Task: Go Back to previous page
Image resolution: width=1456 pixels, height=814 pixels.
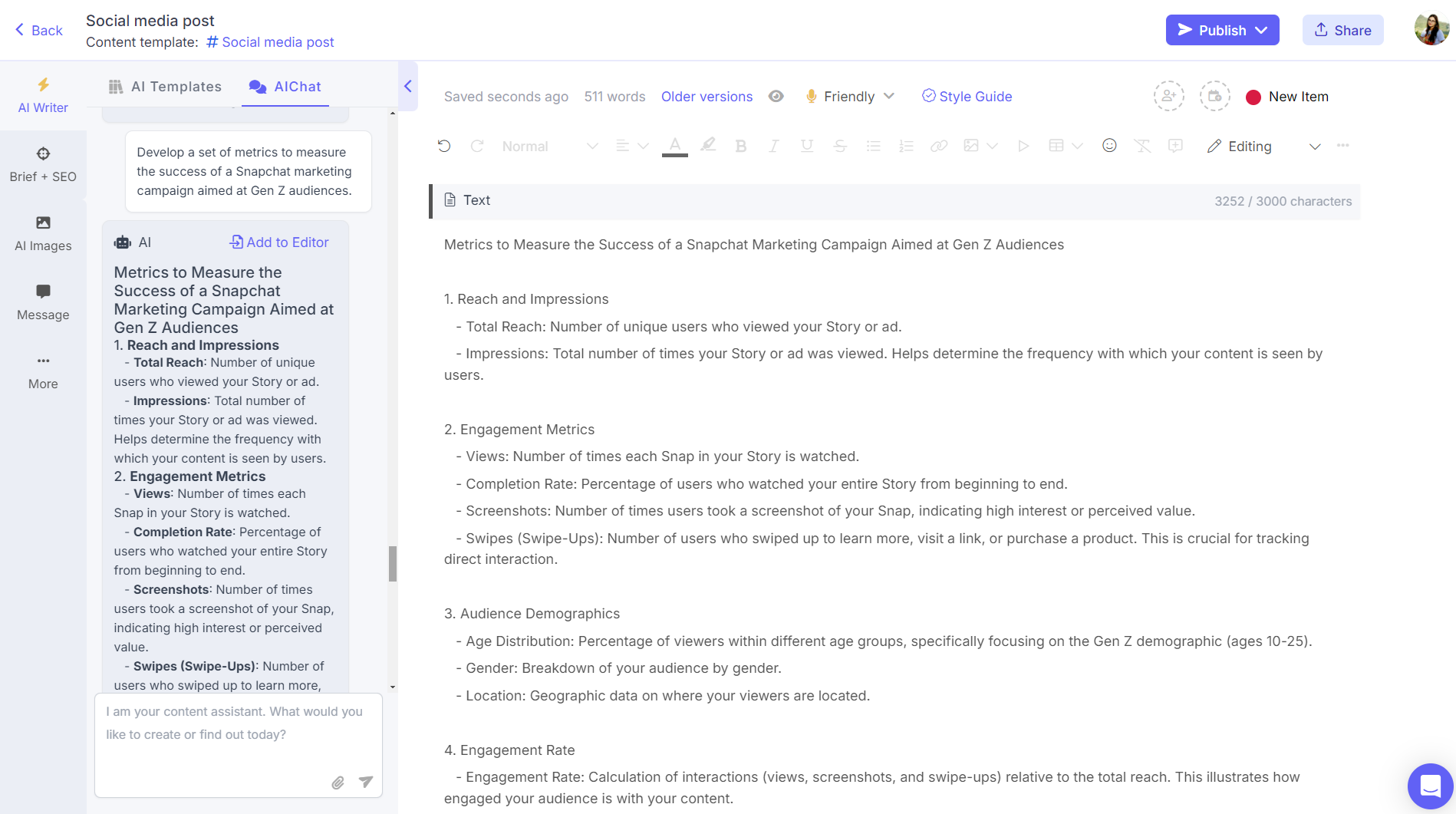Action: [x=38, y=30]
